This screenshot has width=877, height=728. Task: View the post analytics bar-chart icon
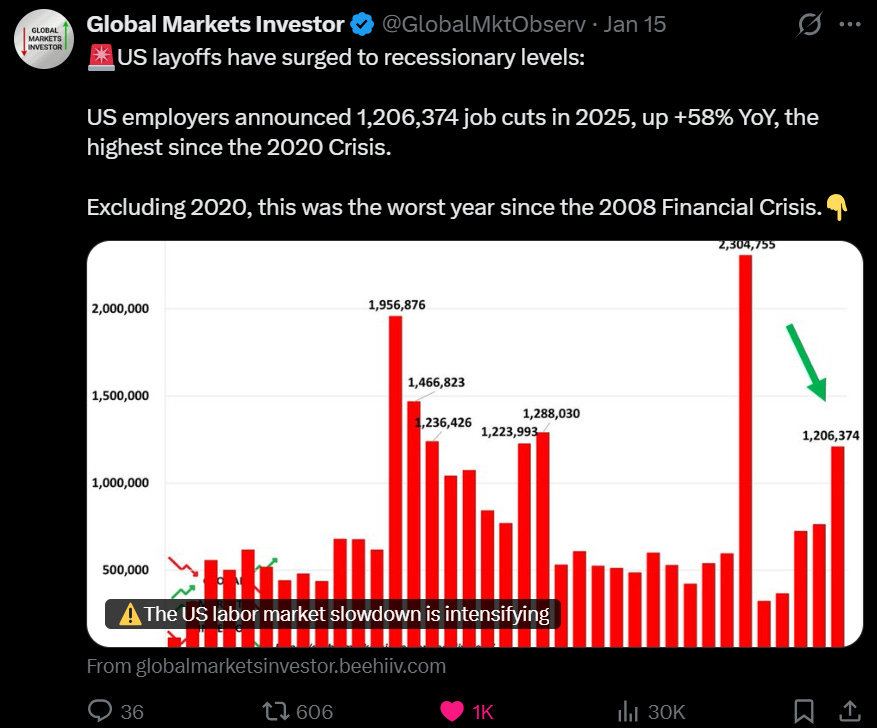(628, 712)
